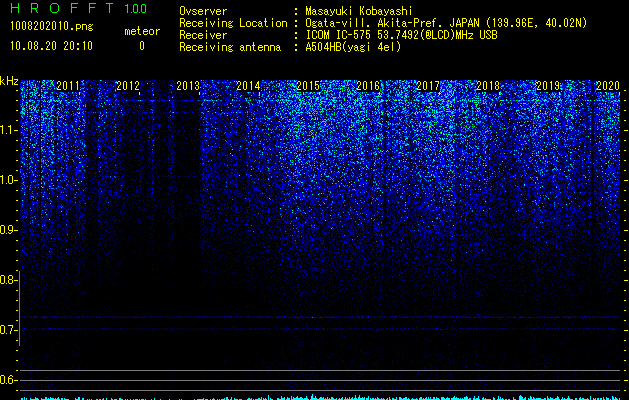Click the meteor count value 0
The image size is (629, 400).
pos(142,46)
